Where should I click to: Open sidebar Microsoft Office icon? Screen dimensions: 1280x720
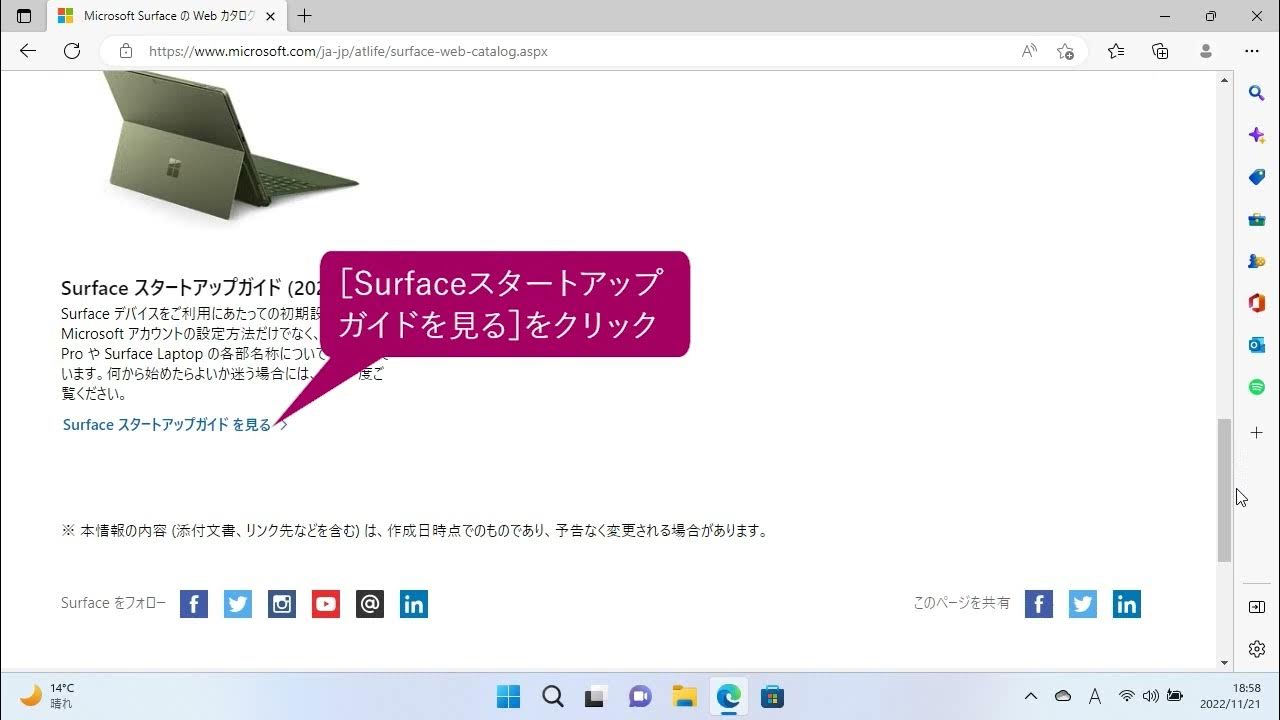click(x=1257, y=303)
